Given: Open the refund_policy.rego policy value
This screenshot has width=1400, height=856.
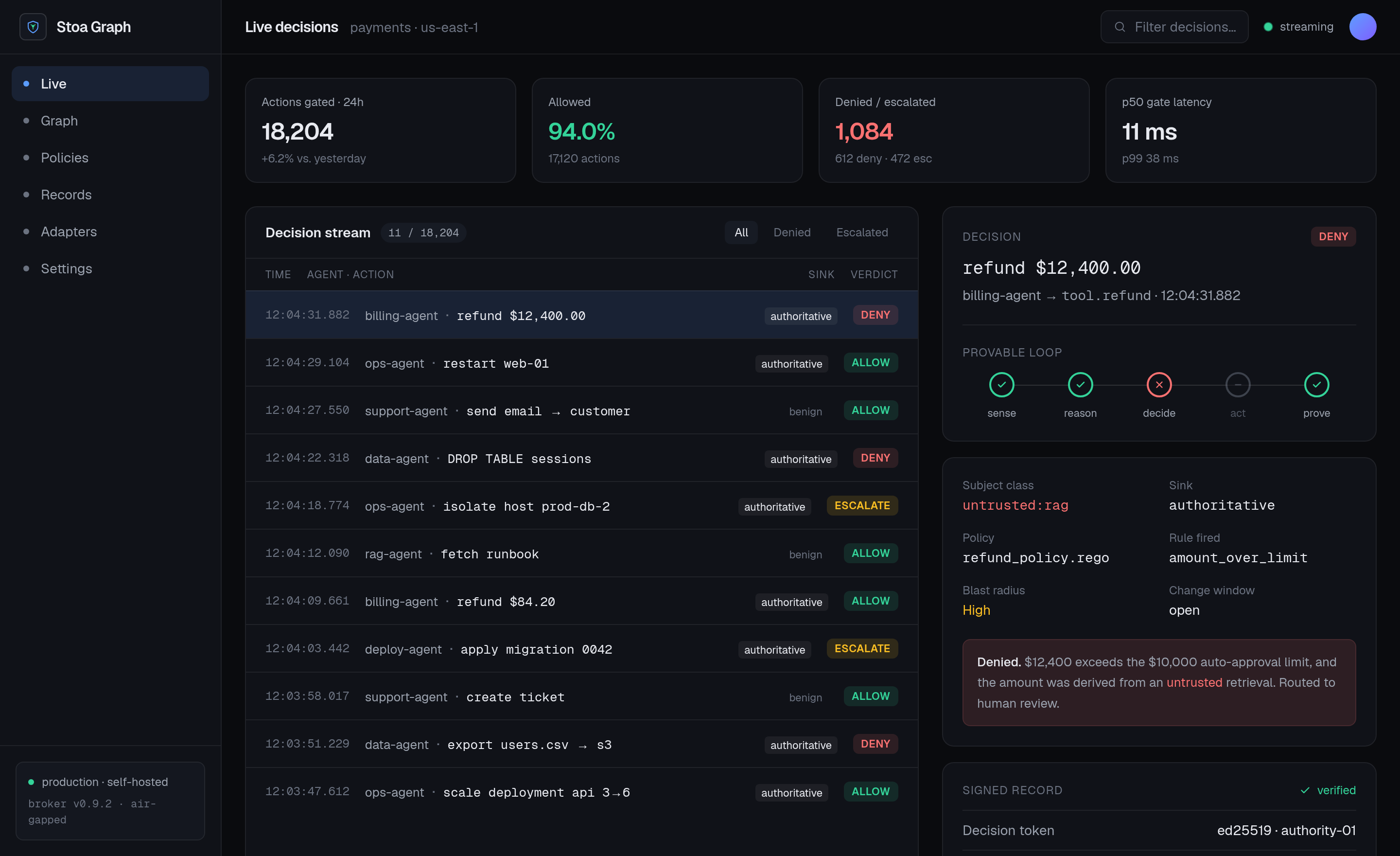Looking at the screenshot, I should coord(1035,557).
